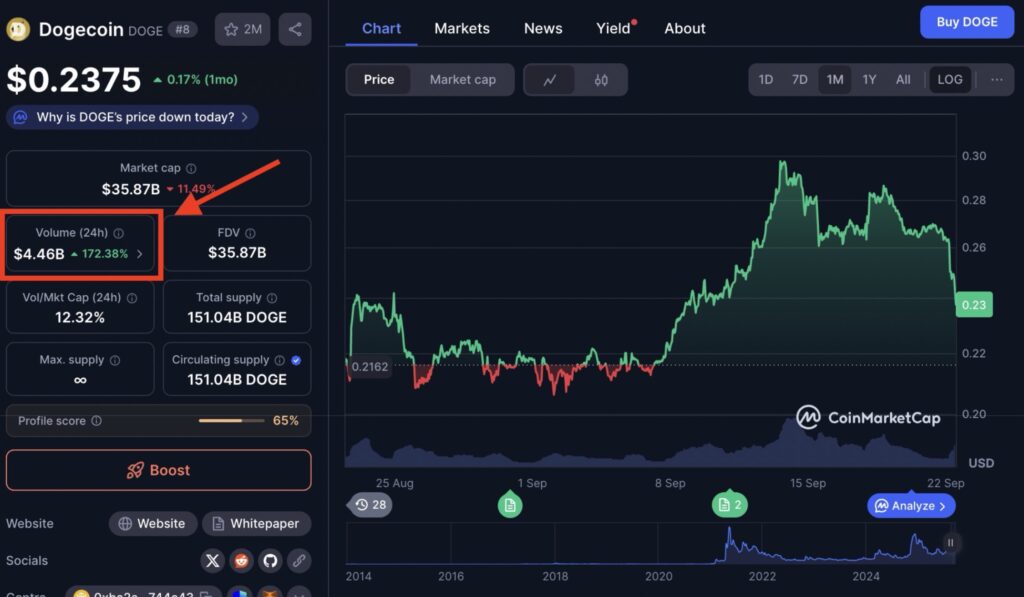Open X (Twitter) social link

point(212,560)
